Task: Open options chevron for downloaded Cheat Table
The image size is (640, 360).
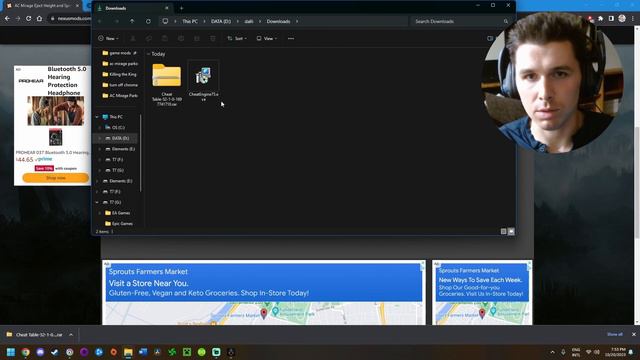Action: [x=71, y=335]
